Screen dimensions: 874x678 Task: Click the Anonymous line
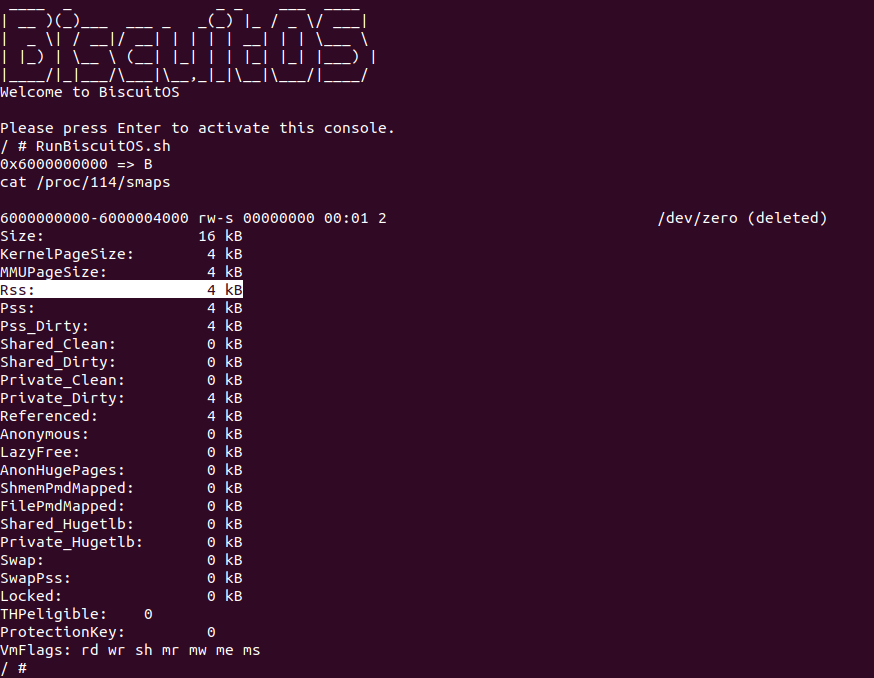(121, 434)
